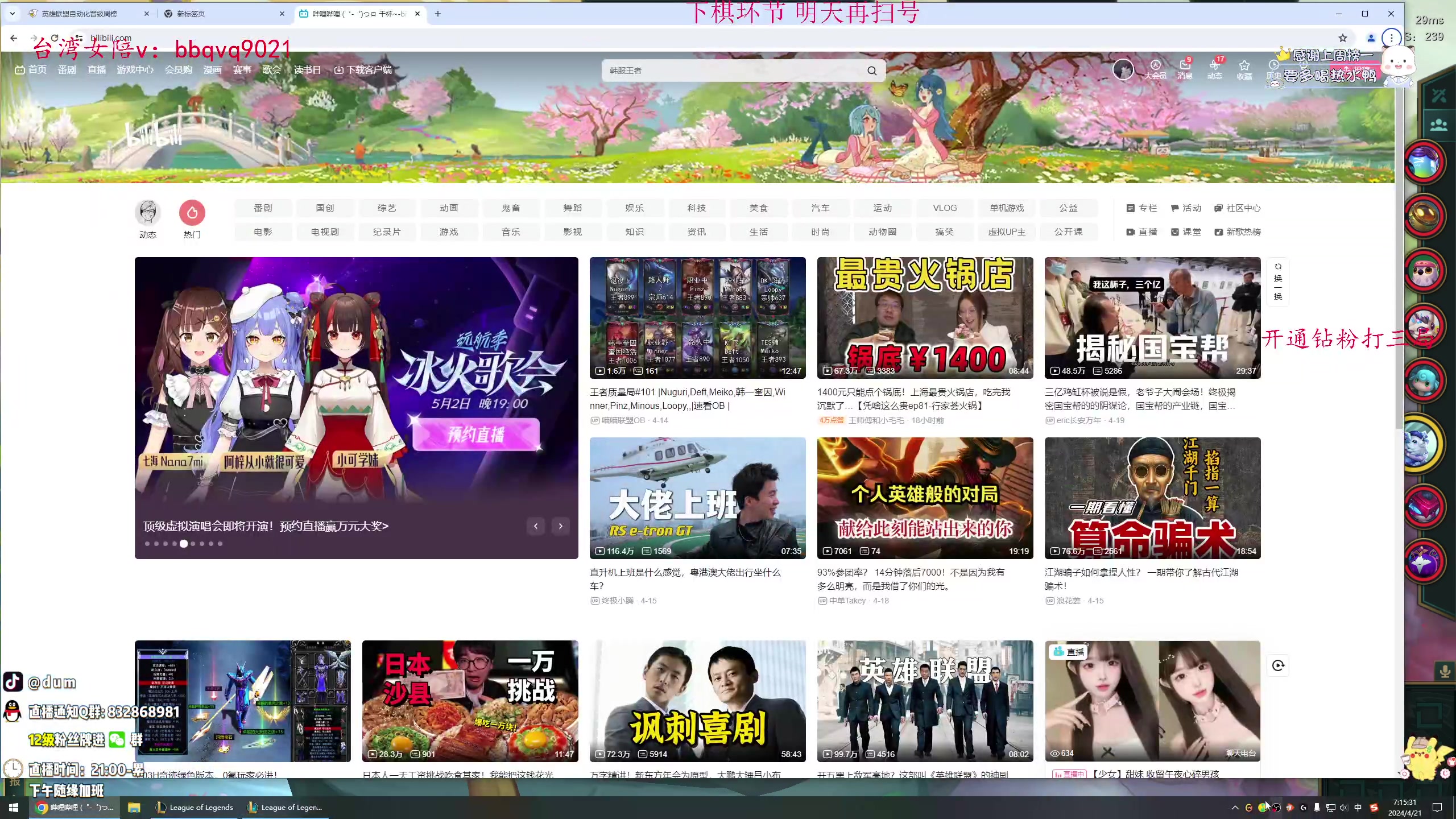The height and width of the screenshot is (819, 1456).
Task: Click the 换一换 refresh recommendations button
Action: pos(1278,282)
